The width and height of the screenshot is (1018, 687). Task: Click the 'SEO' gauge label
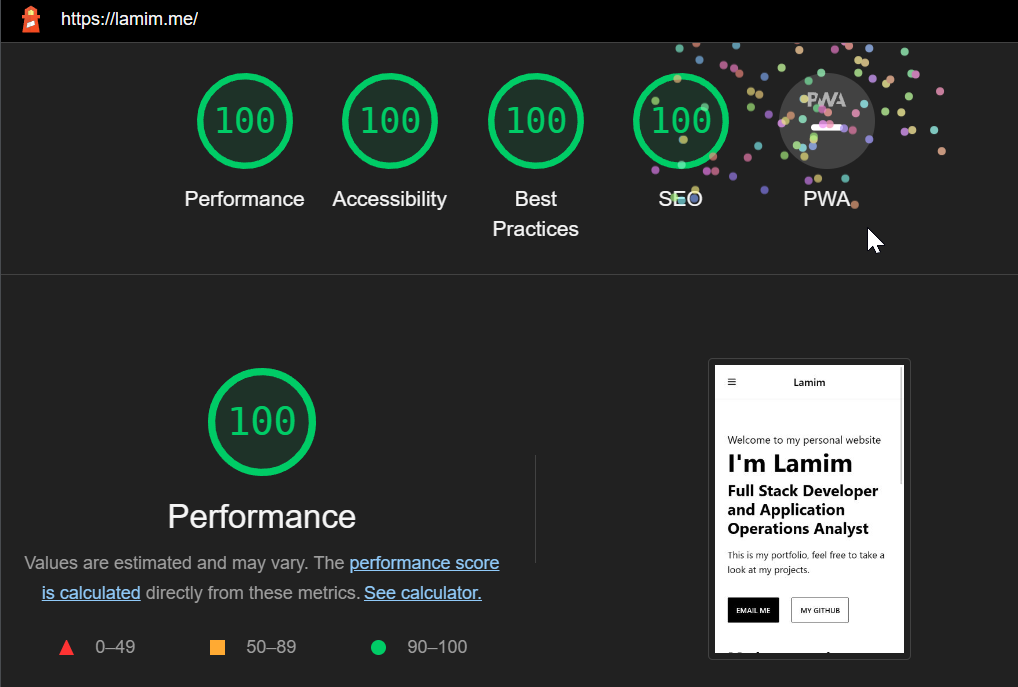click(680, 199)
